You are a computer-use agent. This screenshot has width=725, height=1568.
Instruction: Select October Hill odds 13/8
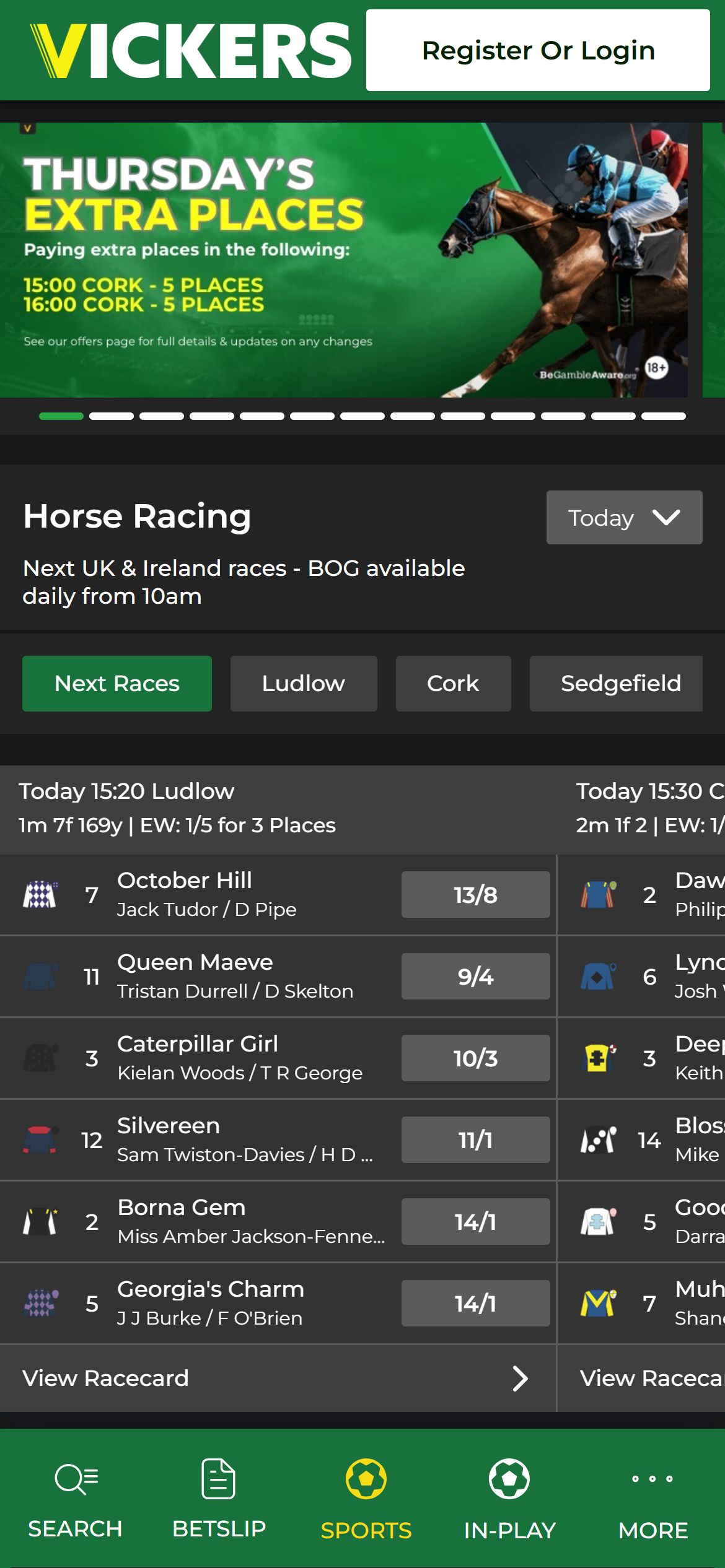[475, 894]
